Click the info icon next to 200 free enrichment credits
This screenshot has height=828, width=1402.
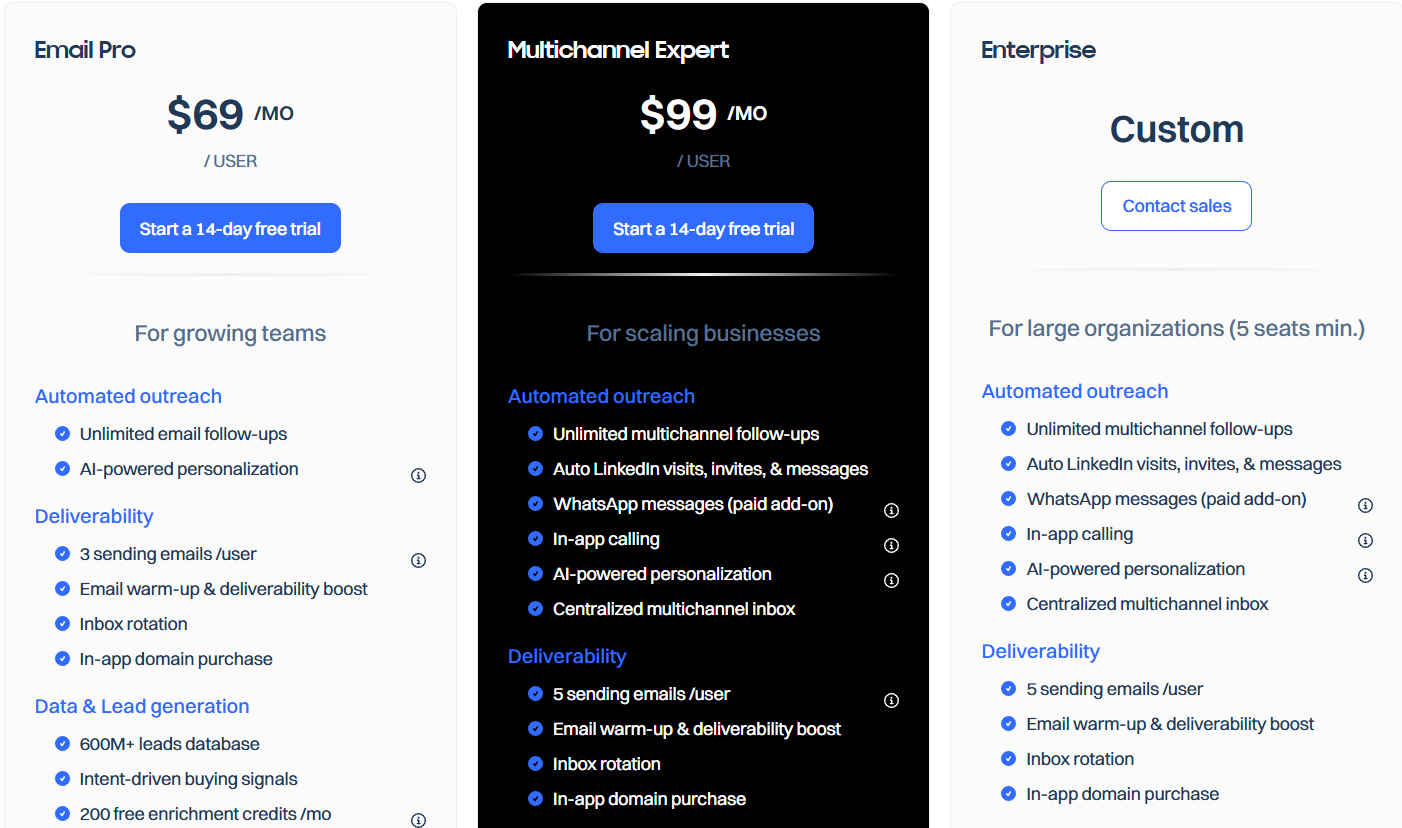(x=418, y=818)
